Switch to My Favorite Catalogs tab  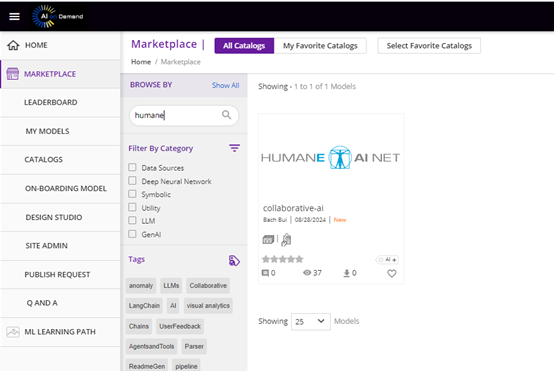tap(320, 46)
